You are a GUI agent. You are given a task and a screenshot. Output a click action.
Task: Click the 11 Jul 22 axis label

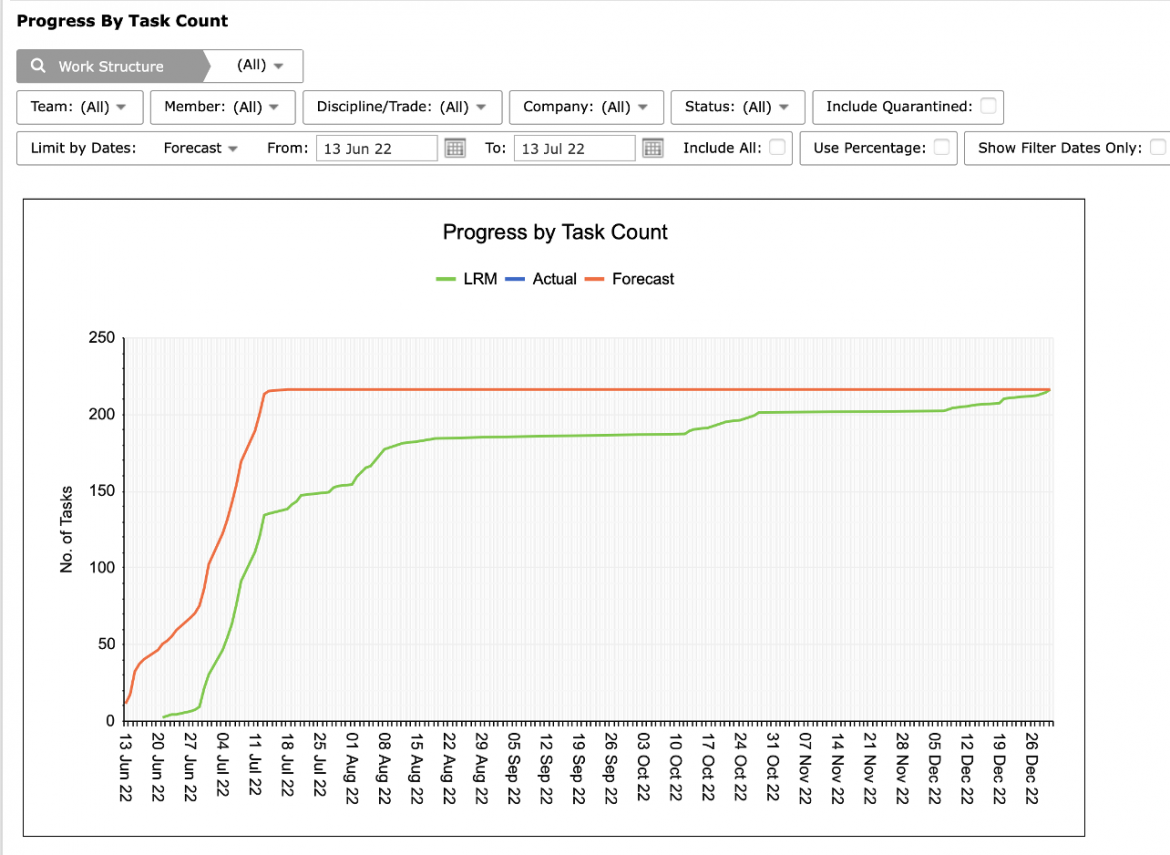(255, 765)
